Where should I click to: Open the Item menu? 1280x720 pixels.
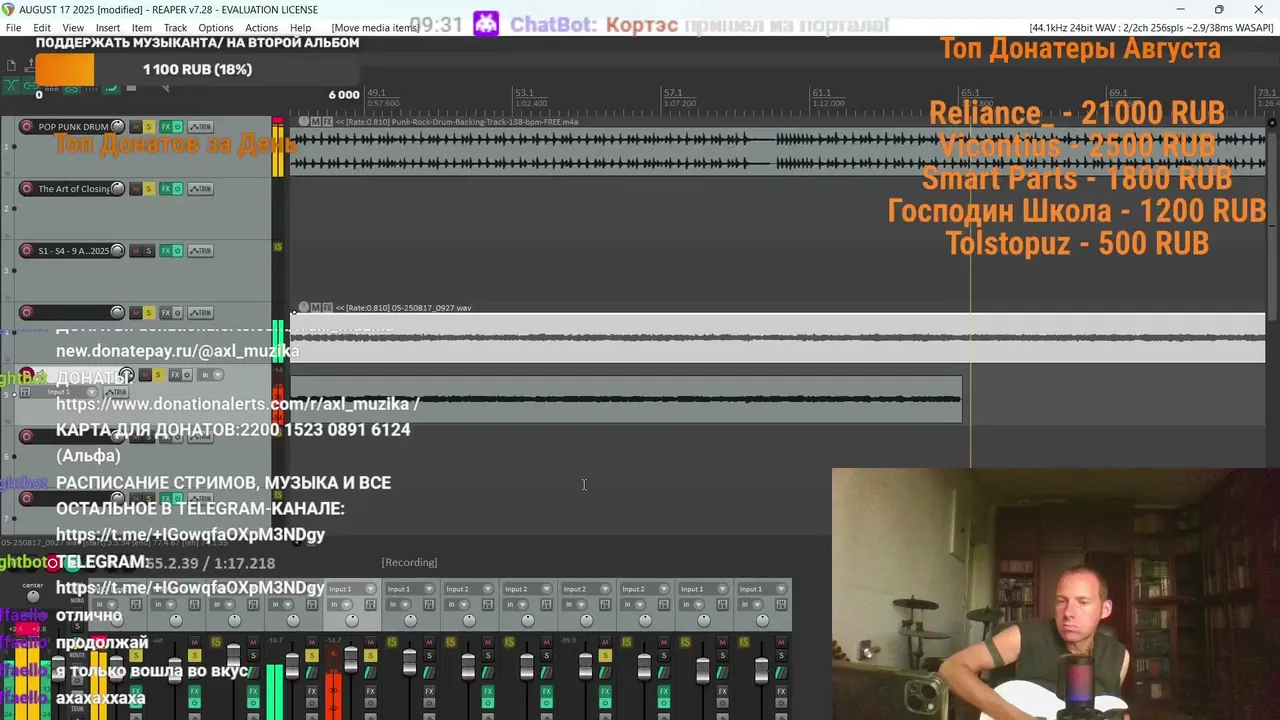click(x=142, y=28)
